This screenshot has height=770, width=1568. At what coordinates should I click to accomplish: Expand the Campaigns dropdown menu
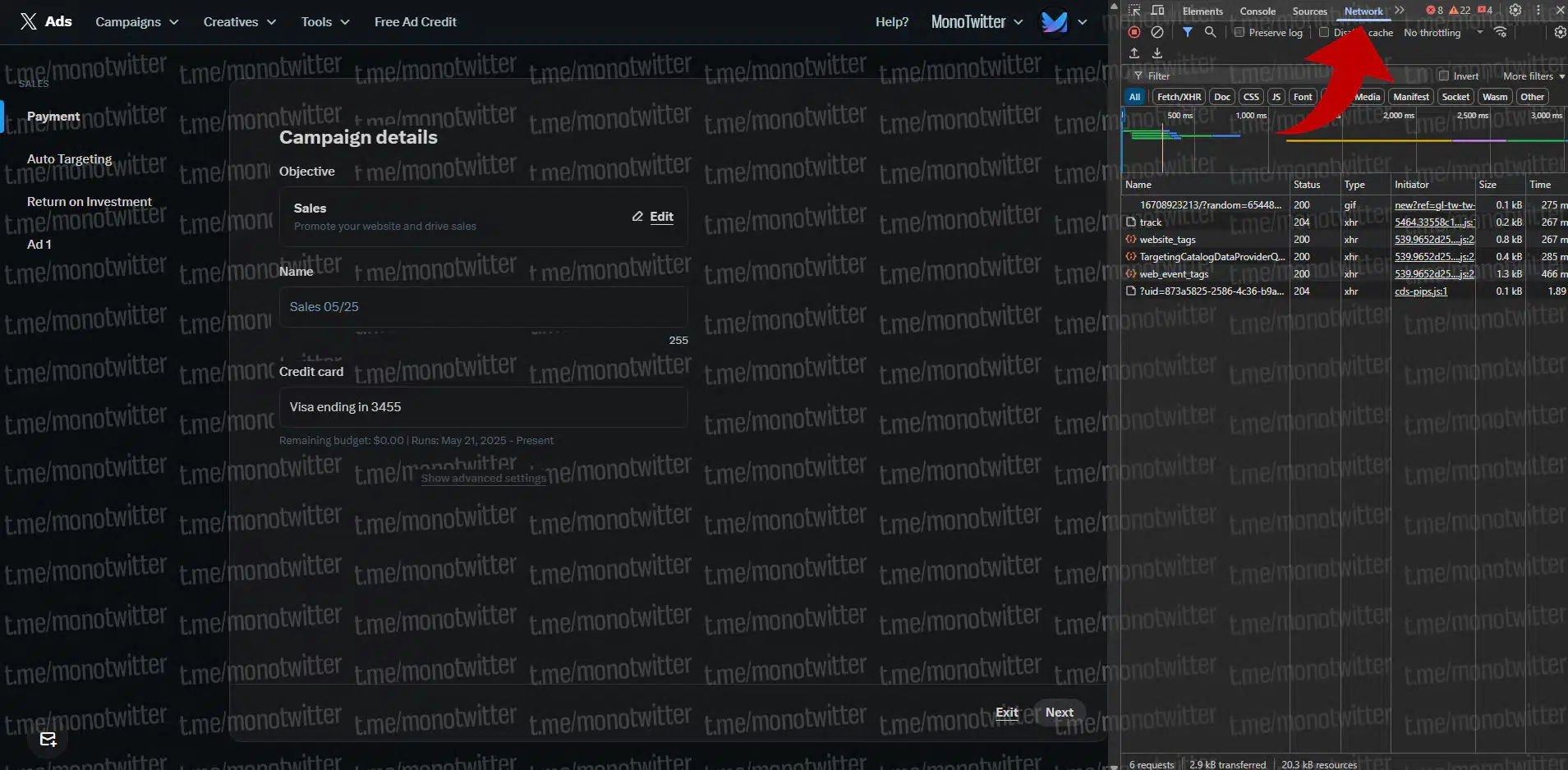pyautogui.click(x=136, y=22)
